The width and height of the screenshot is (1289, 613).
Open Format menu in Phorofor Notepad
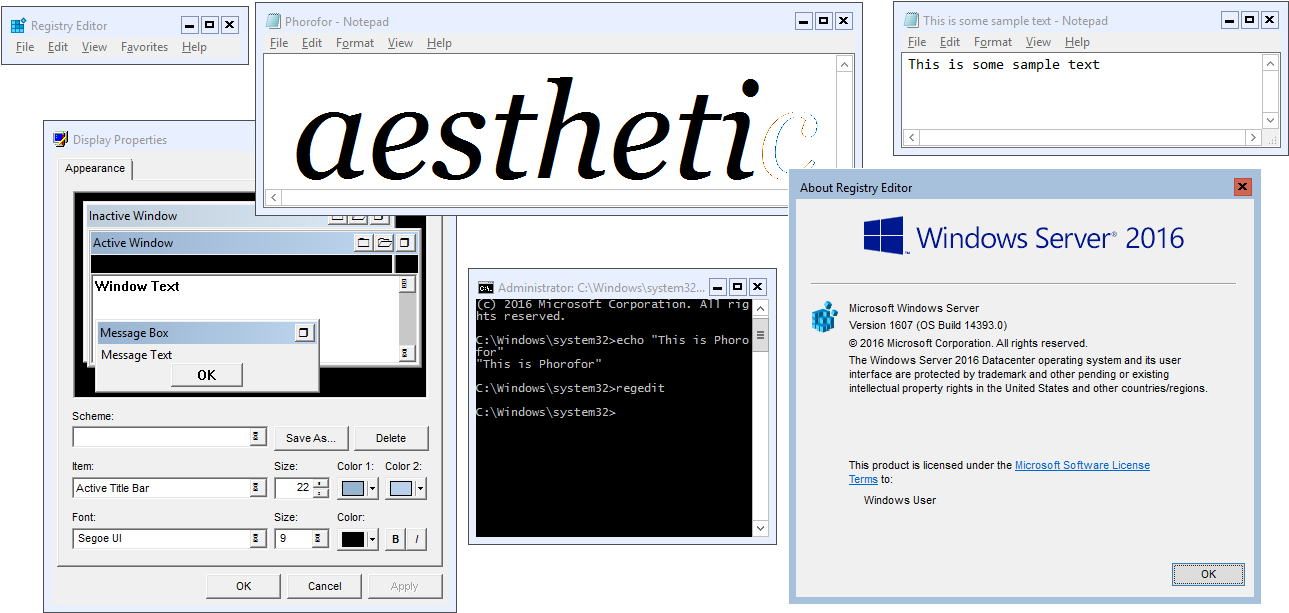tap(355, 43)
